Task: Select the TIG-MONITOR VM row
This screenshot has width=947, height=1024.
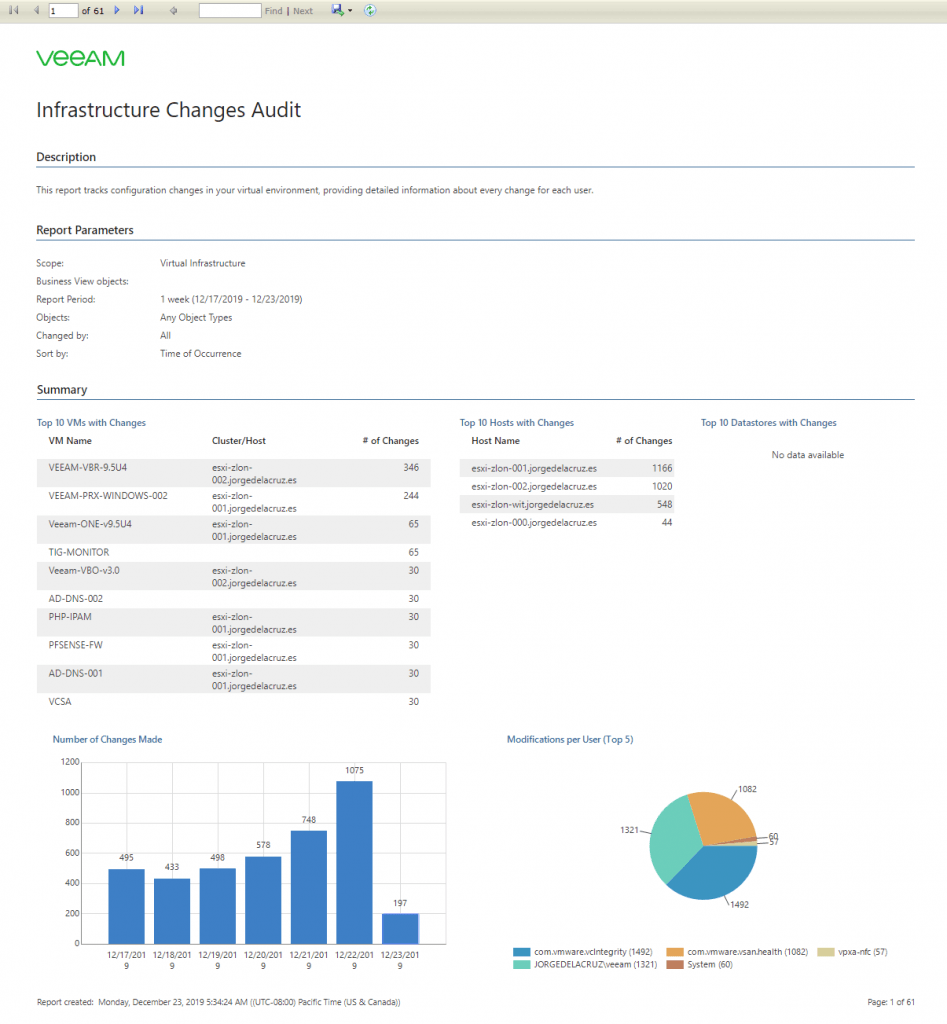Action: coord(234,552)
